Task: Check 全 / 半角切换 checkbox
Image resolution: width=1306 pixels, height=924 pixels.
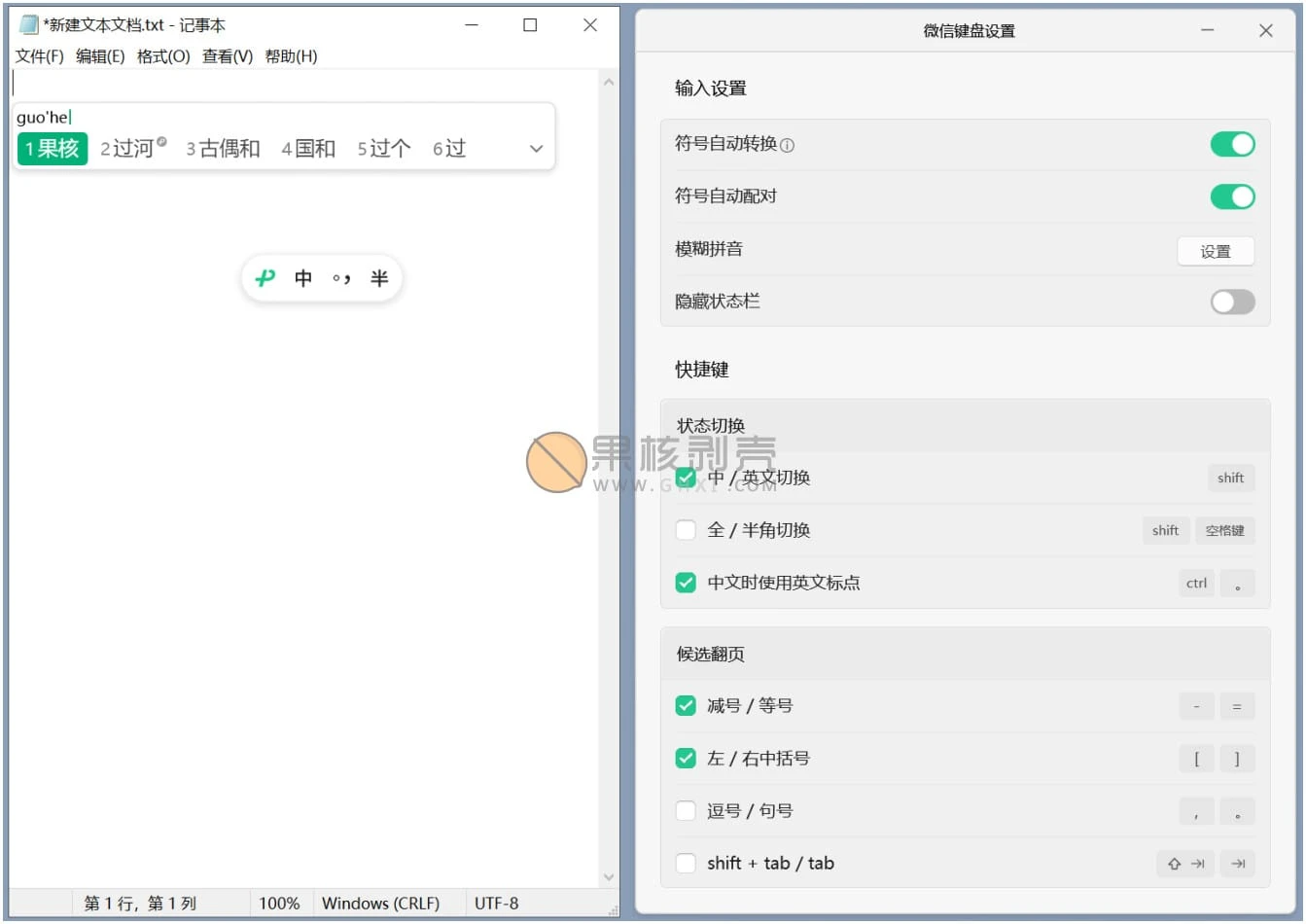Action: coord(686,530)
